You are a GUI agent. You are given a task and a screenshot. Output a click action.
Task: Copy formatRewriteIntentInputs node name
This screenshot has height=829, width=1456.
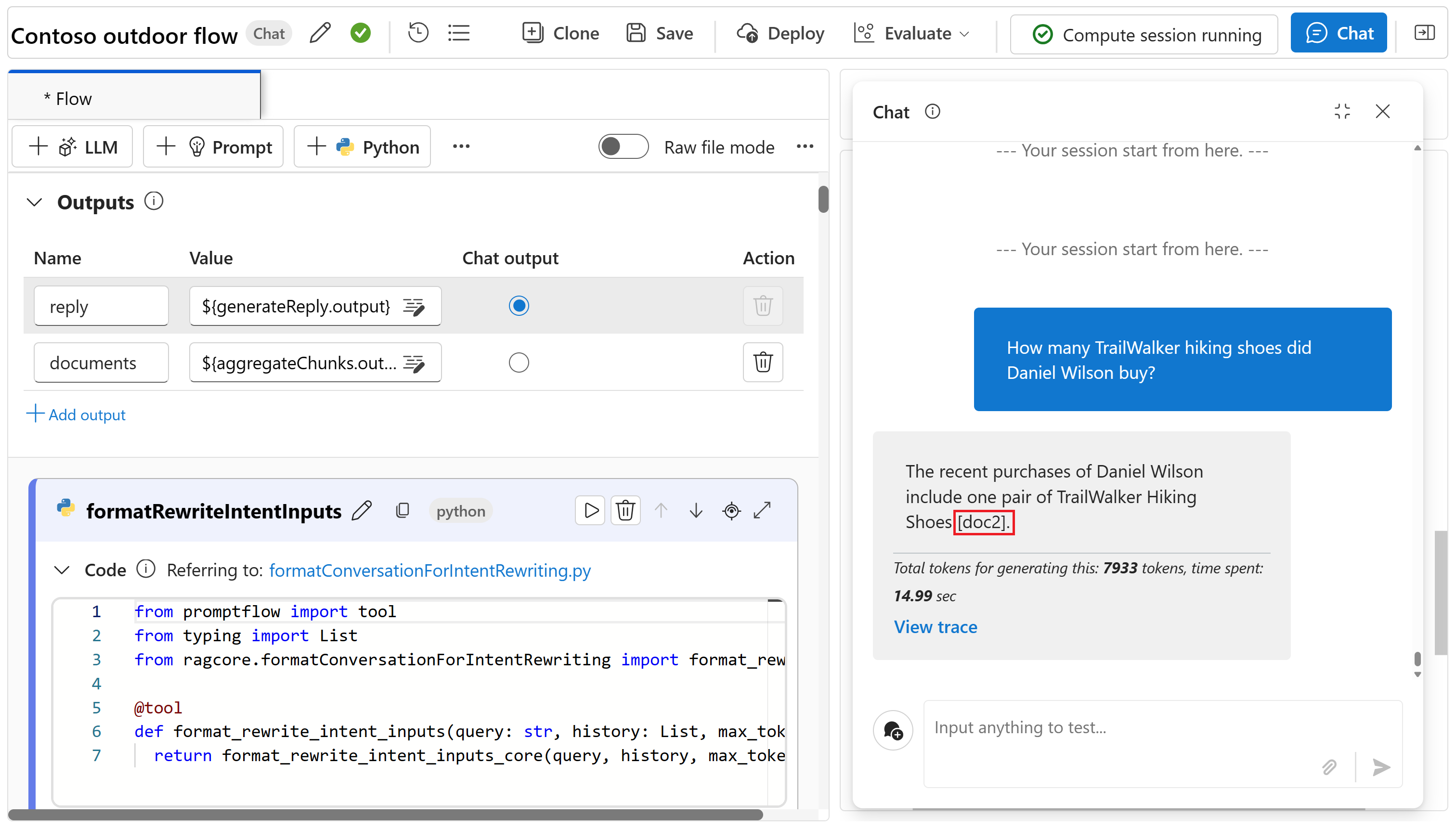tap(402, 511)
